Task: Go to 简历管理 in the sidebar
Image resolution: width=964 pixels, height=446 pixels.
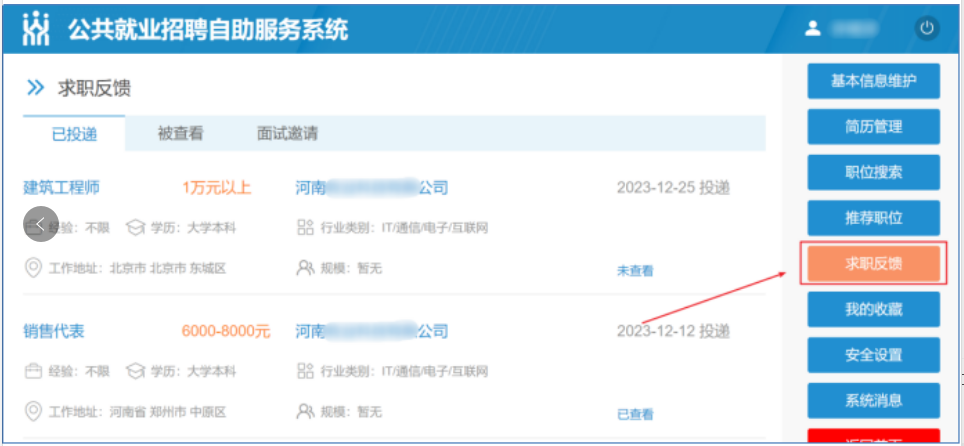Action: pyautogui.click(x=873, y=127)
